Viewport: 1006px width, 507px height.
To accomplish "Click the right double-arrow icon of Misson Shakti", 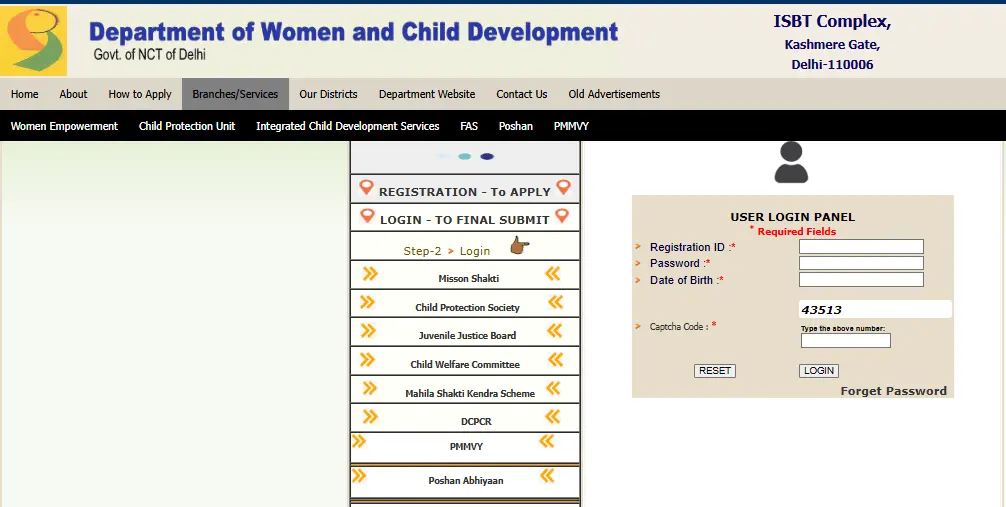I will (x=553, y=274).
